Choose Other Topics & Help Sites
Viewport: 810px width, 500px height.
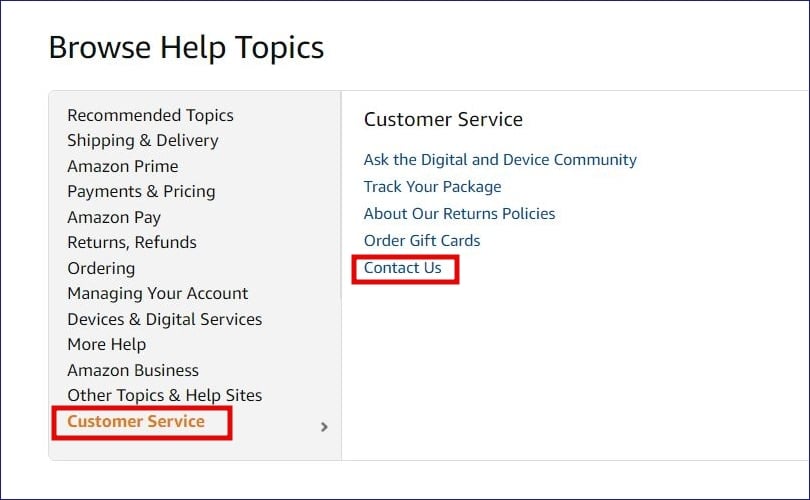165,396
